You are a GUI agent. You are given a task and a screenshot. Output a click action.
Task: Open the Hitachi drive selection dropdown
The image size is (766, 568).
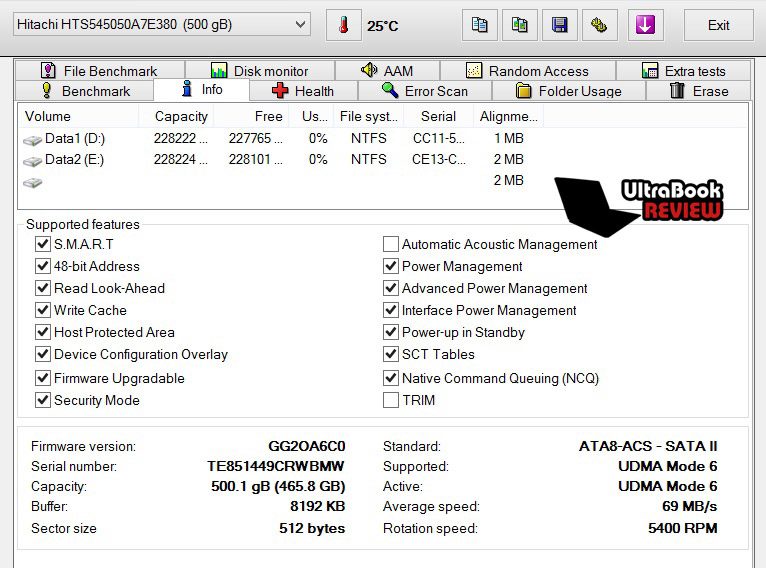pyautogui.click(x=162, y=24)
